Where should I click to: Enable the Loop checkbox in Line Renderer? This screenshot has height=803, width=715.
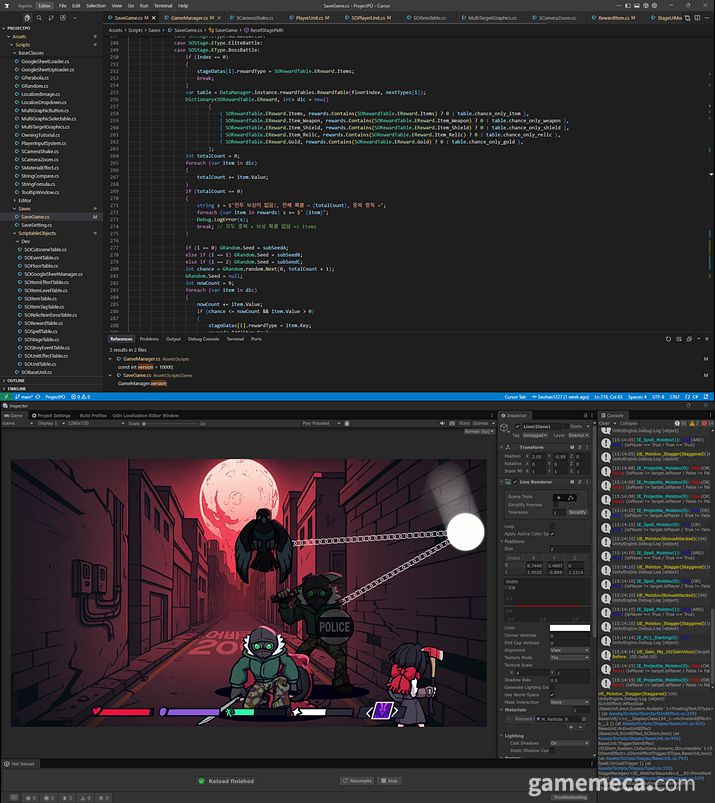click(552, 526)
